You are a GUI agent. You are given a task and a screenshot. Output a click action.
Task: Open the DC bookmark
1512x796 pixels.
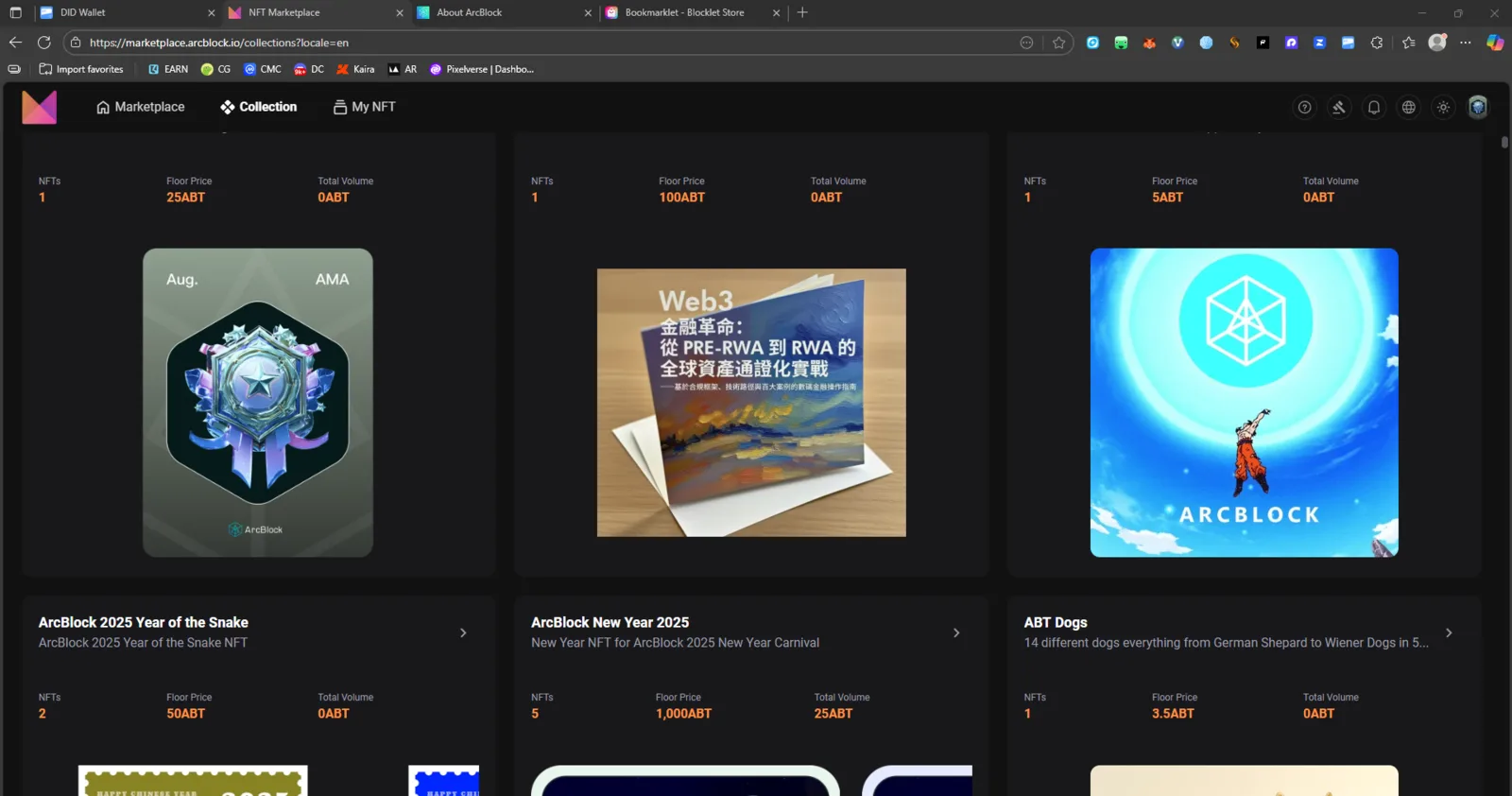pos(309,69)
